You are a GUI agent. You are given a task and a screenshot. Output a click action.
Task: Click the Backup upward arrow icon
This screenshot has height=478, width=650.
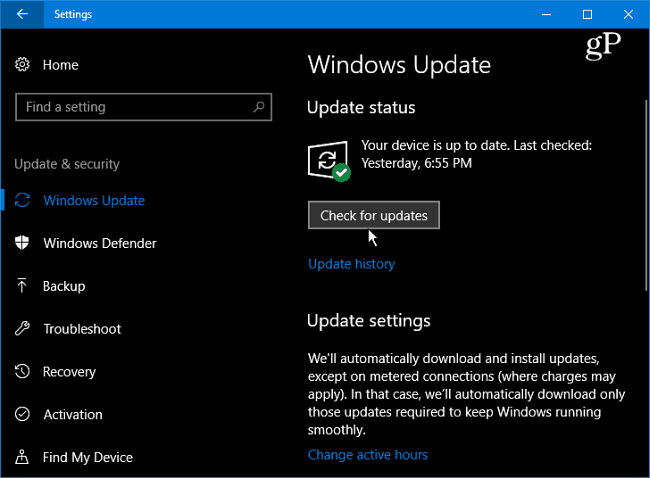[x=22, y=285]
